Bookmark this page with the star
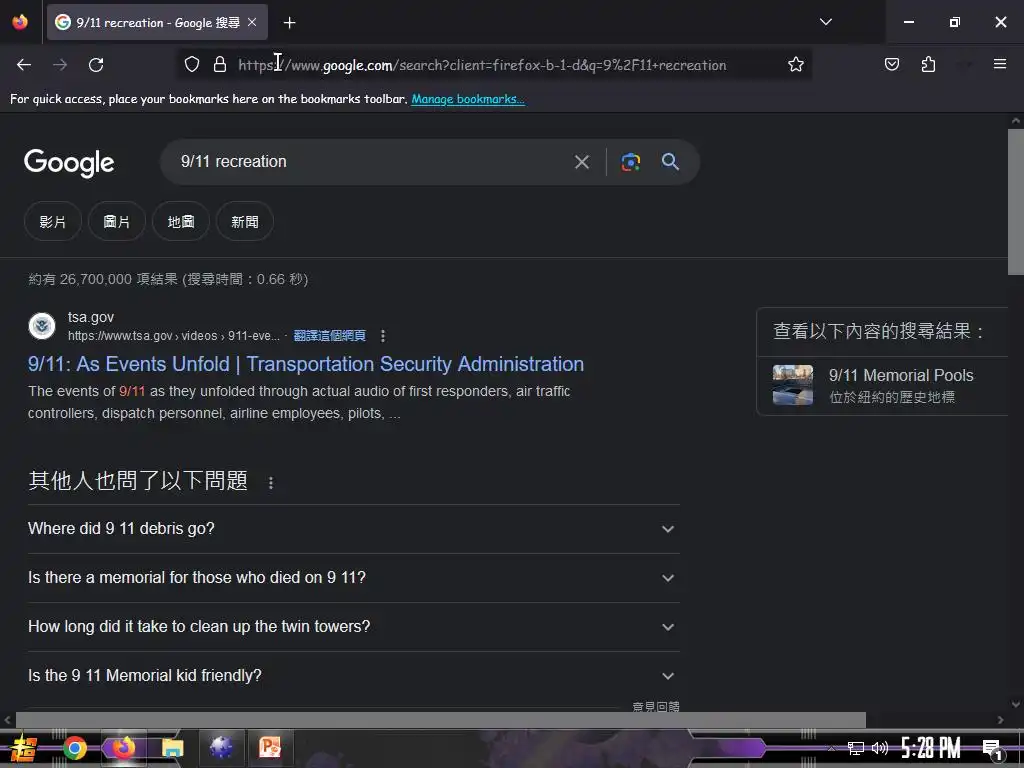This screenshot has width=1024, height=768. pyautogui.click(x=795, y=65)
